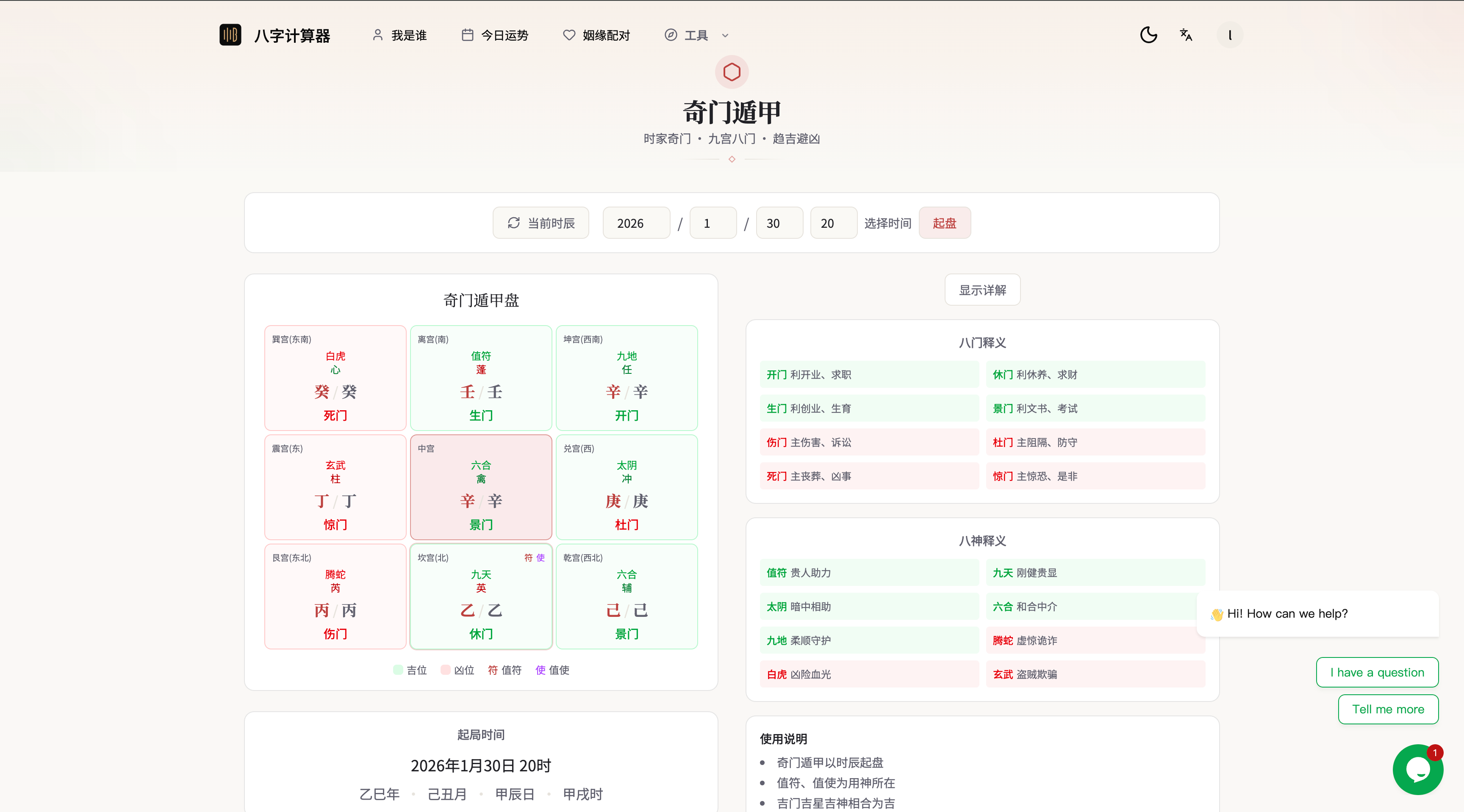Click the calendar icon beside 今日运势
This screenshot has height=812, width=1464.
tap(467, 35)
